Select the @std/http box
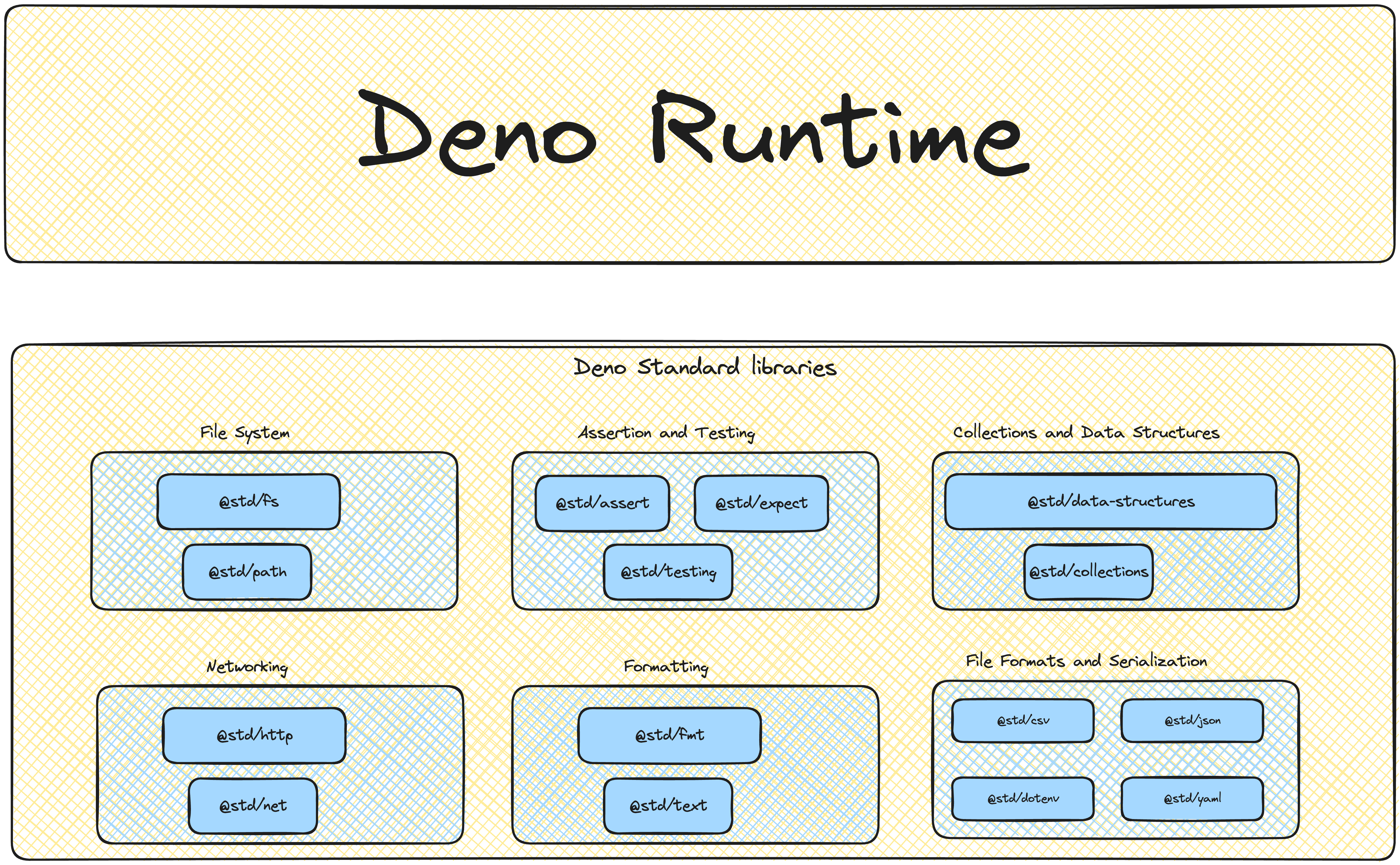The width and height of the screenshot is (1400, 865). click(x=254, y=736)
